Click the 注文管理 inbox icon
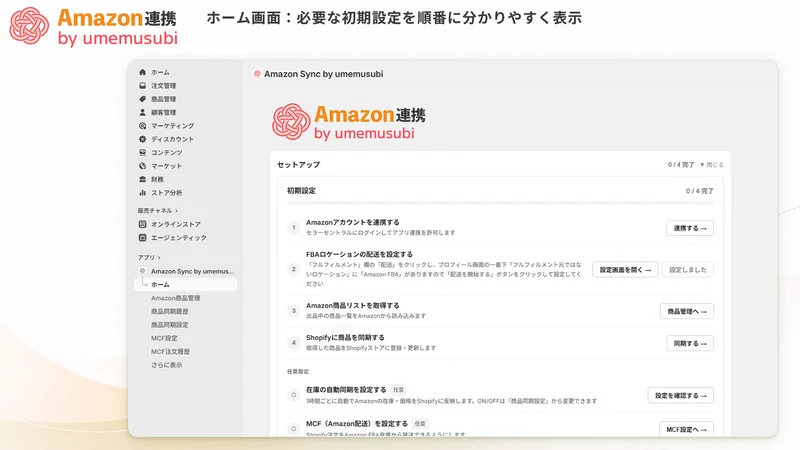Image resolution: width=800 pixels, height=450 pixels. click(x=142, y=86)
